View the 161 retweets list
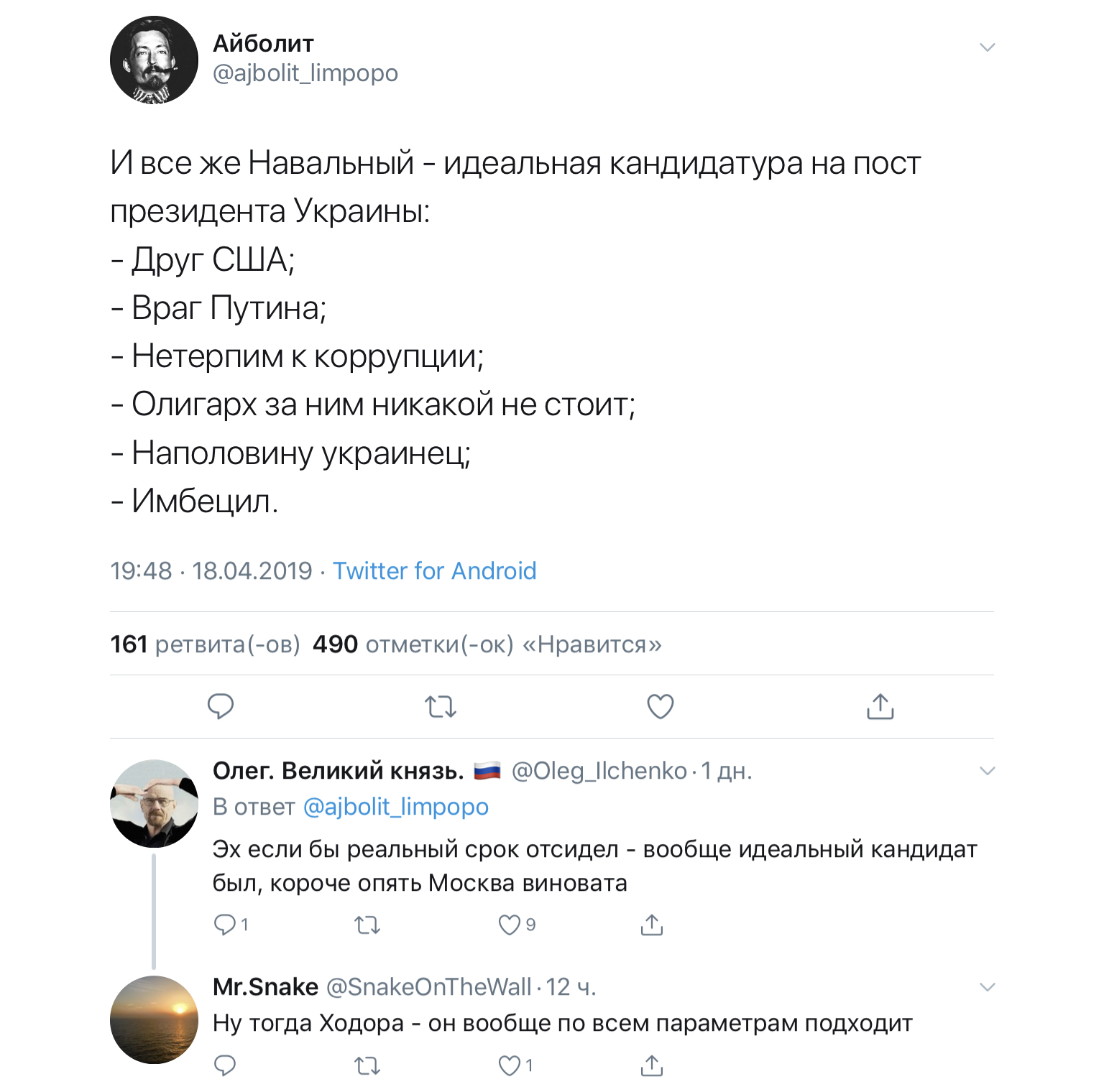 click(x=205, y=644)
